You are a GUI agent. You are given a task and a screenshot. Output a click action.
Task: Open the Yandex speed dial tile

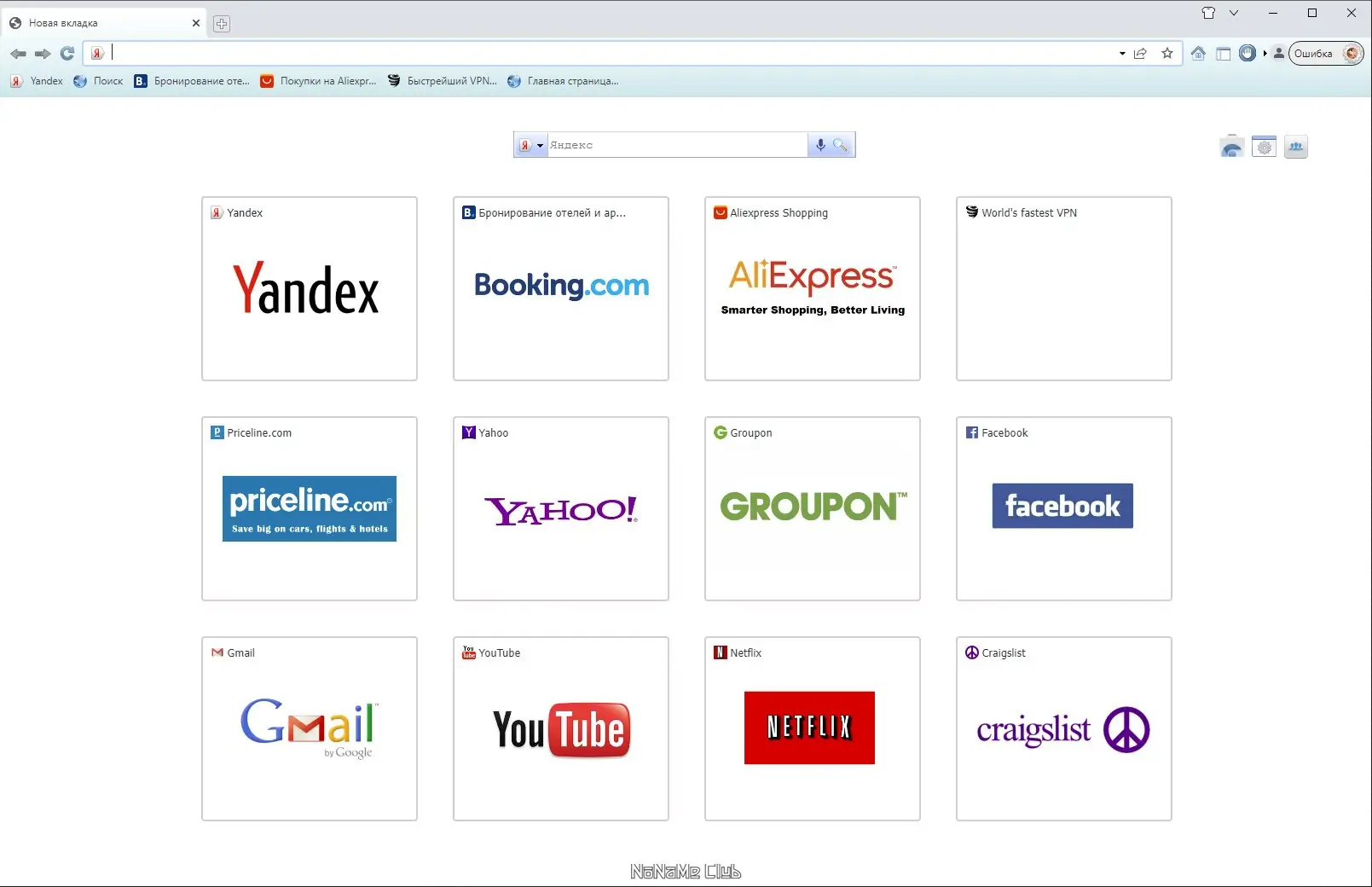pos(310,288)
